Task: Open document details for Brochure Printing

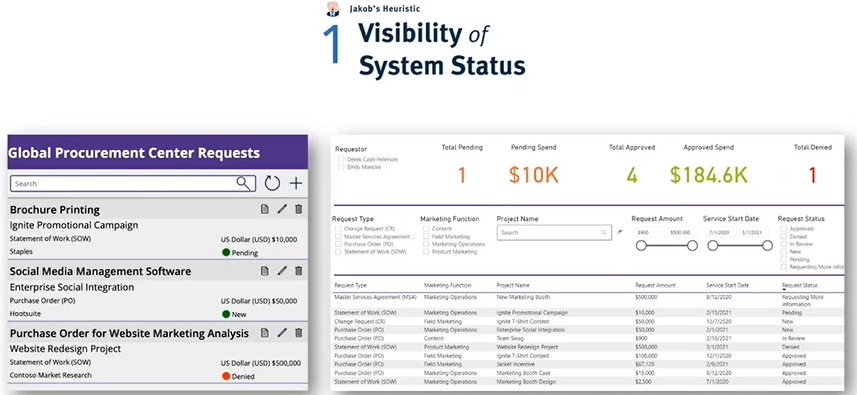Action: pos(265,209)
